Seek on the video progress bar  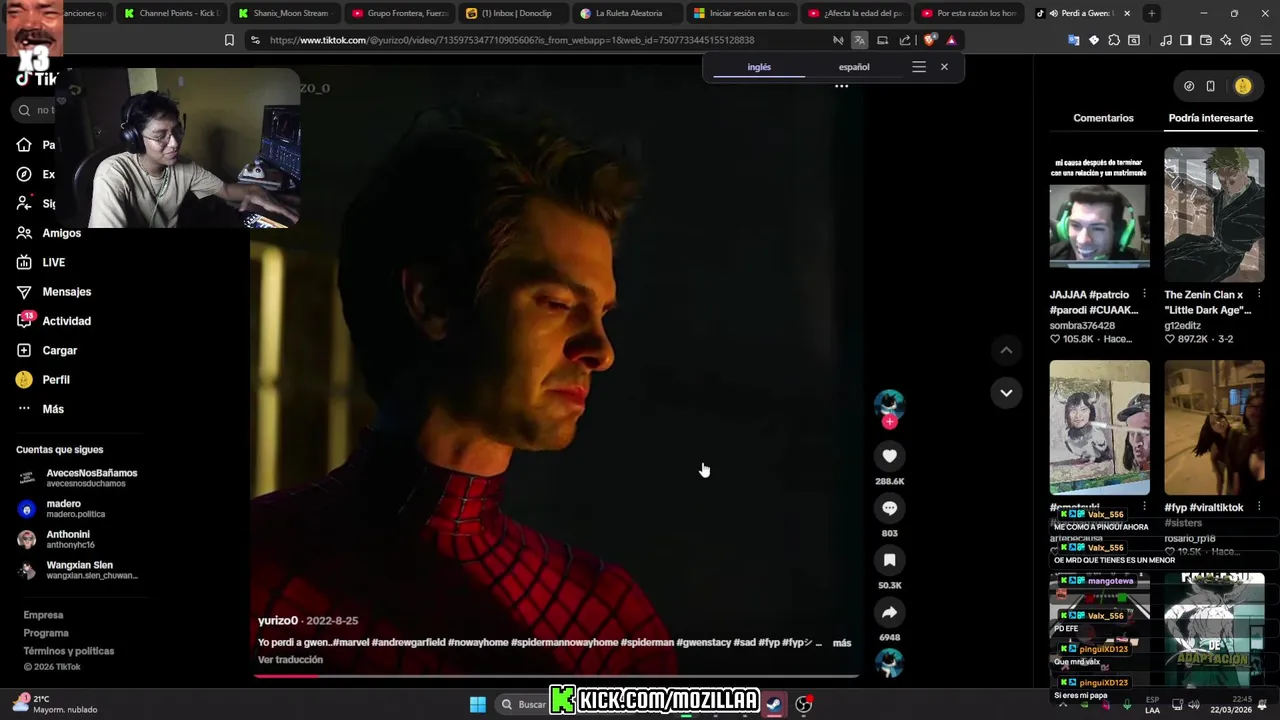click(x=555, y=676)
